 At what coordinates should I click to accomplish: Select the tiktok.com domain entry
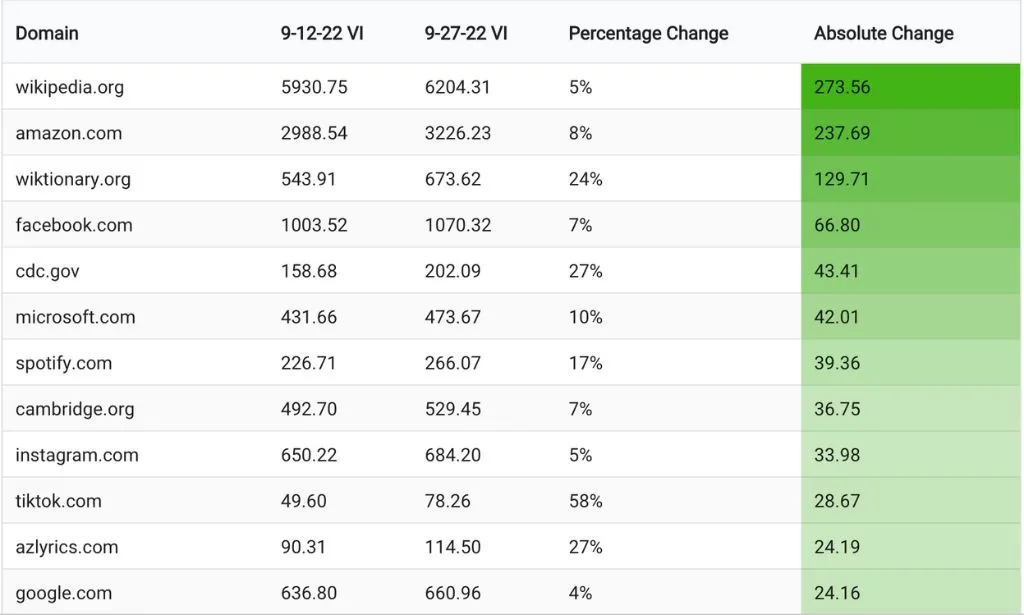[x=58, y=501]
